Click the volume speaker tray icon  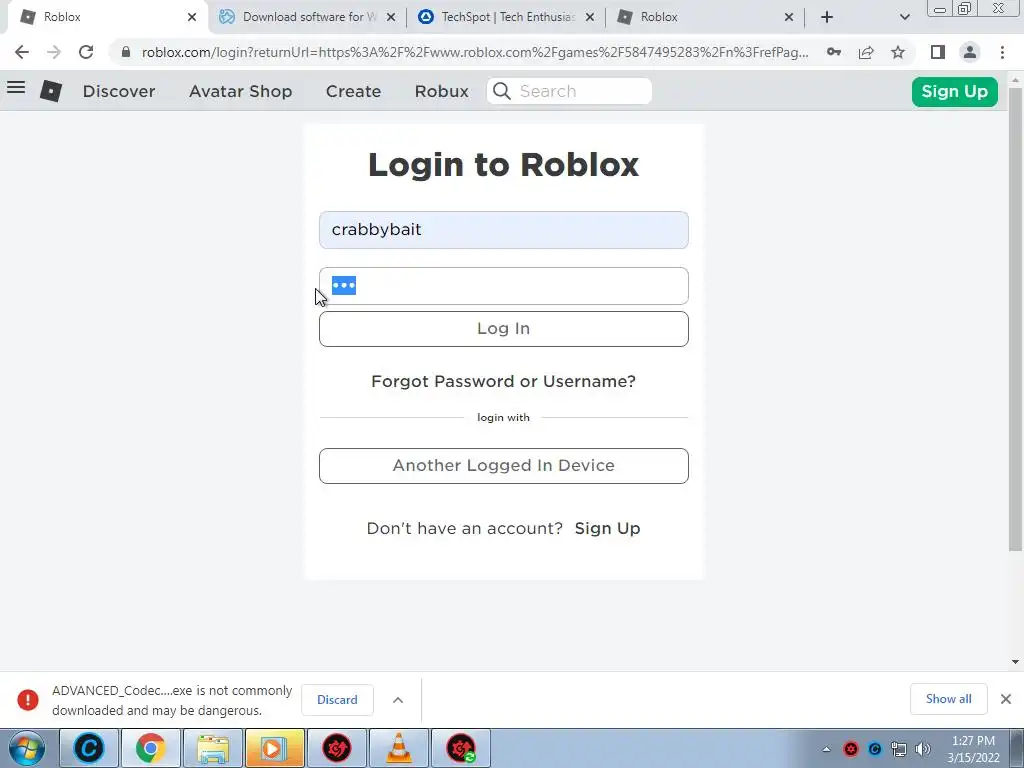[923, 749]
